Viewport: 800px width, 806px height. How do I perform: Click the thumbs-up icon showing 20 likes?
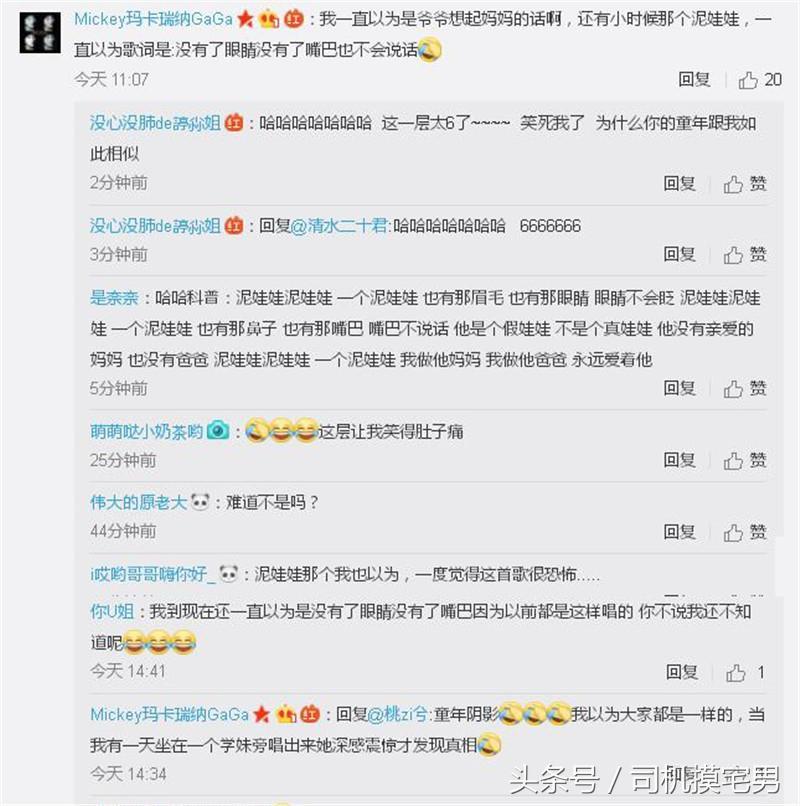[x=748, y=80]
